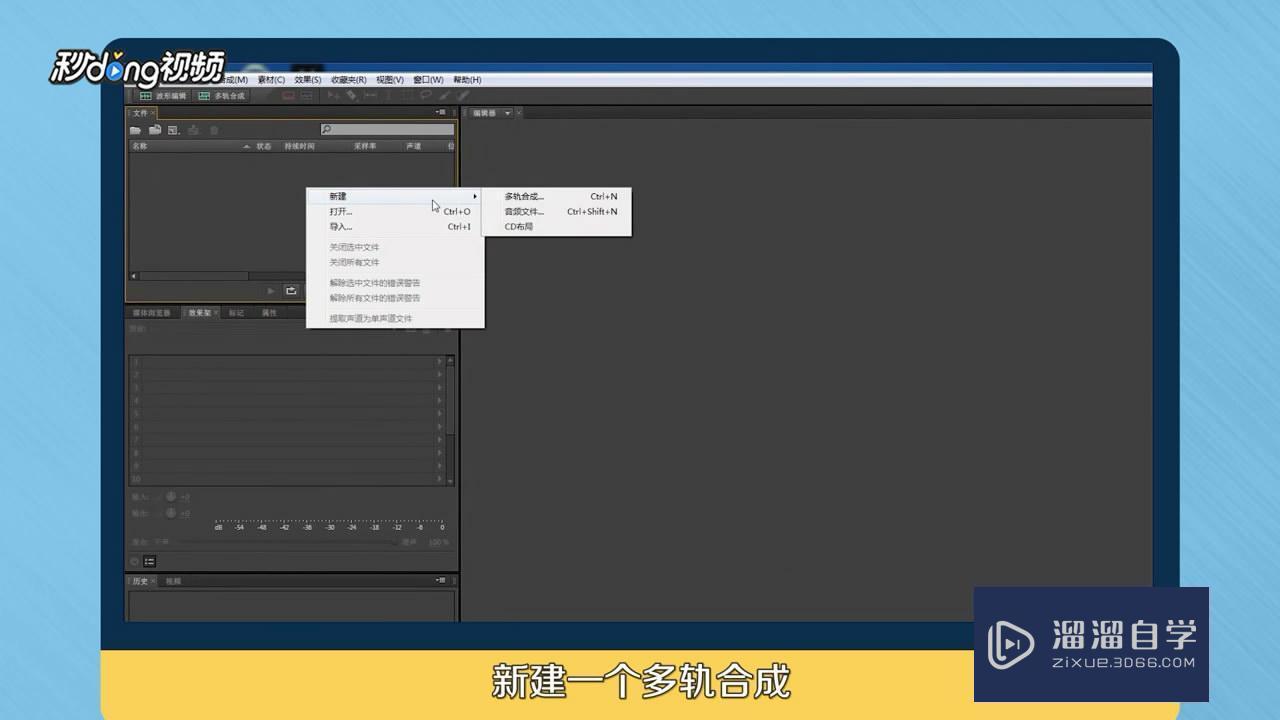The height and width of the screenshot is (720, 1280).
Task: Sort files by 持续时间 column
Action: coord(299,146)
